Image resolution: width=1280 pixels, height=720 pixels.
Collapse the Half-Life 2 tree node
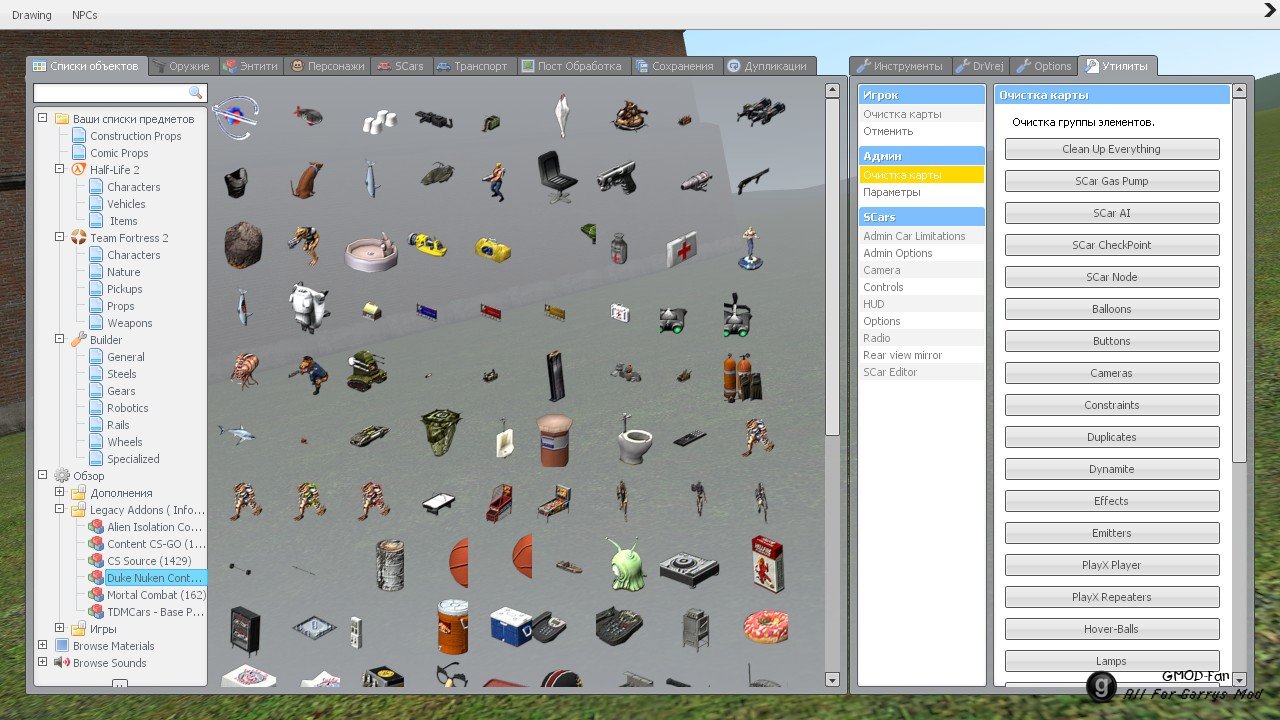(60, 169)
